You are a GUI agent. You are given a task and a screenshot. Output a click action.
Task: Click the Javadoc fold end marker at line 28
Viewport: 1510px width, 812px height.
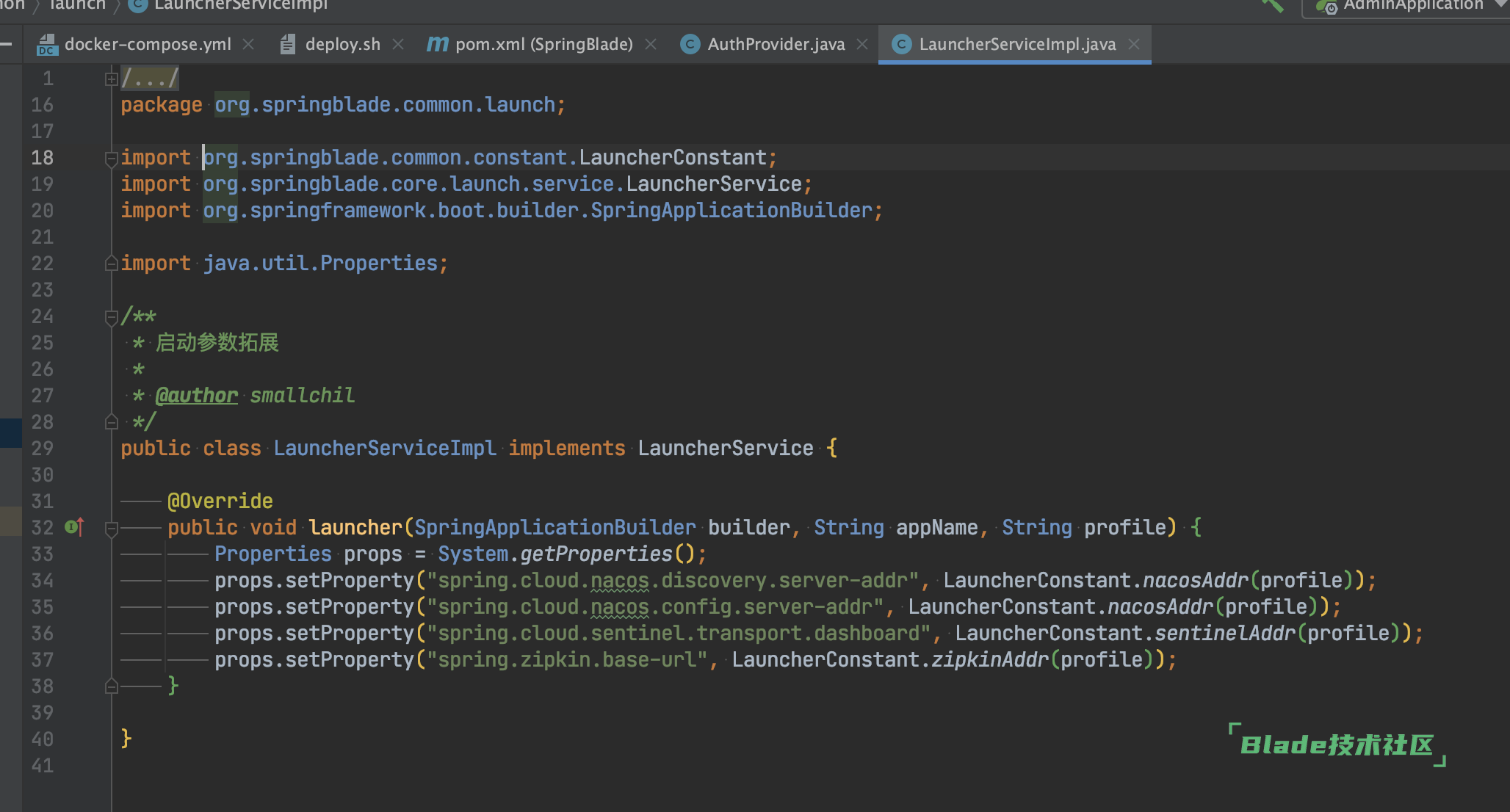point(111,422)
